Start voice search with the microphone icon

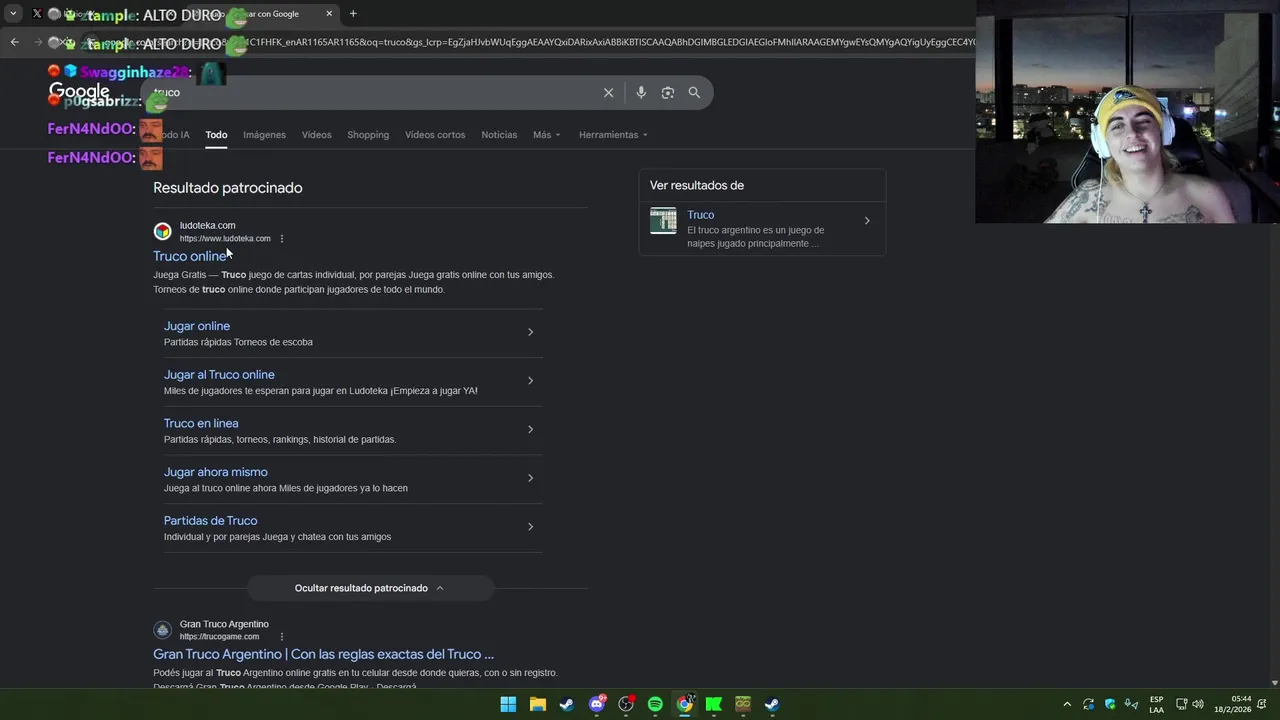click(x=641, y=92)
